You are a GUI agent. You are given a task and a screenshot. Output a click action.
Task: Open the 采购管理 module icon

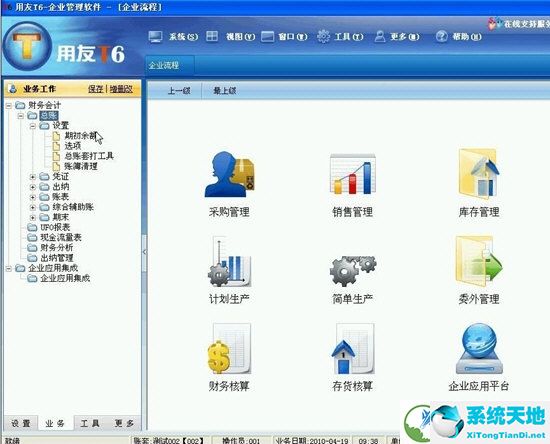[x=229, y=174]
